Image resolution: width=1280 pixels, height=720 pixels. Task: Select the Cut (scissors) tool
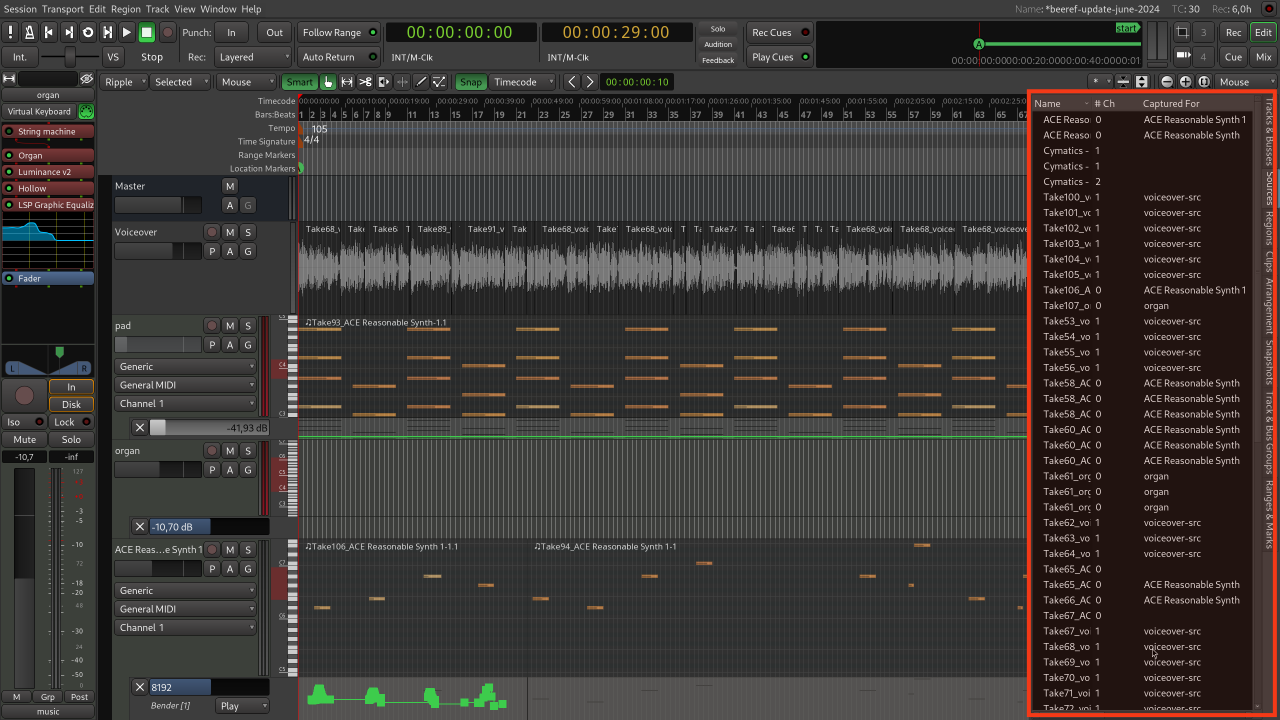pos(366,82)
